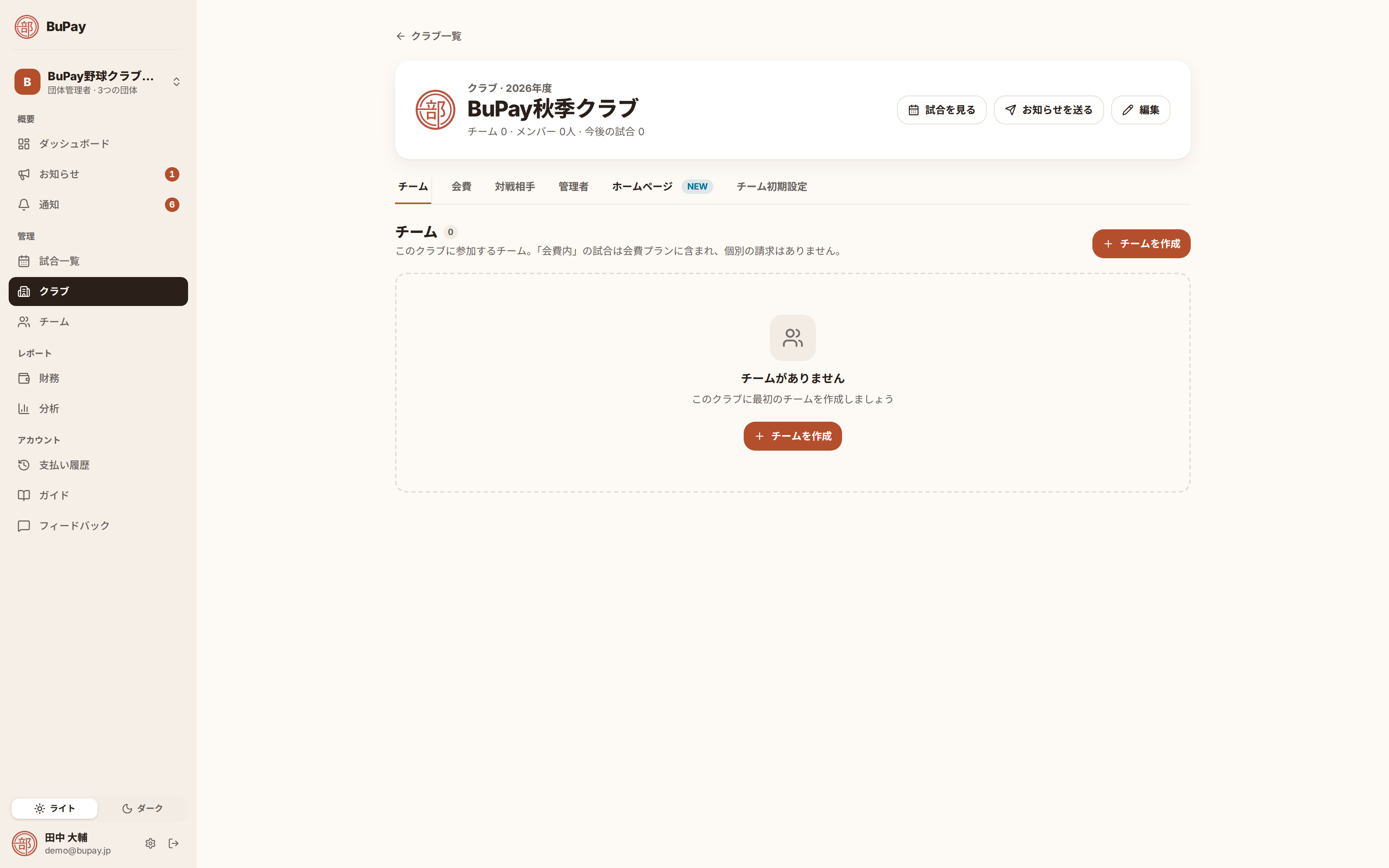The image size is (1389, 868).
Task: Click the お知らせ megaphone icon
Action: (x=24, y=175)
